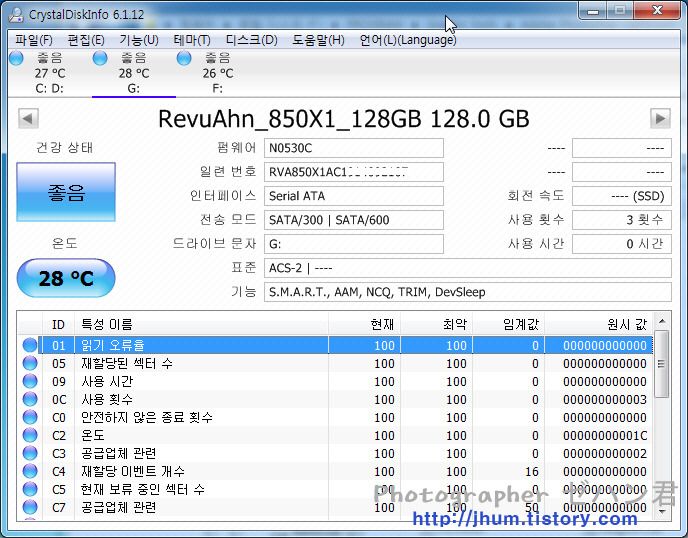Screen dimensions: 688x538
Task: Click status circle icon for attribute C3
Action: pos(30,453)
